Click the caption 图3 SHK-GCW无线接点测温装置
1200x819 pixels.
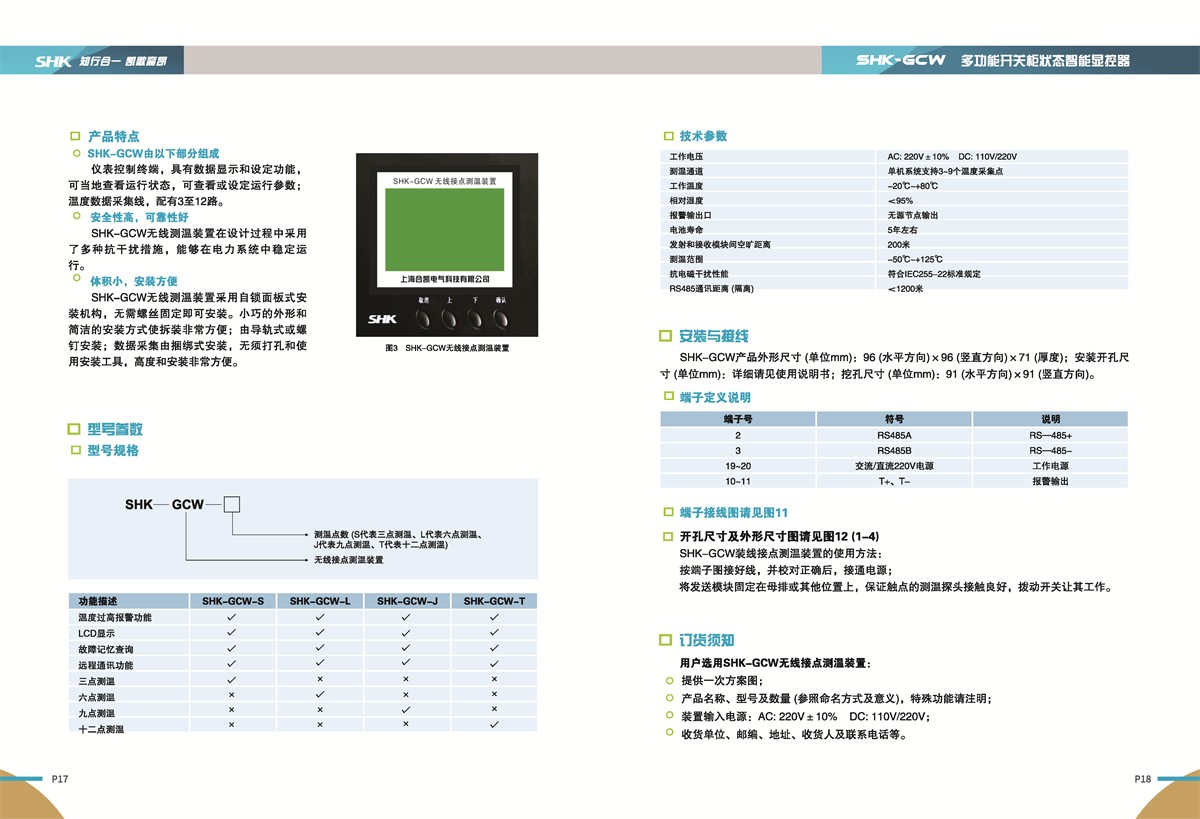447,348
